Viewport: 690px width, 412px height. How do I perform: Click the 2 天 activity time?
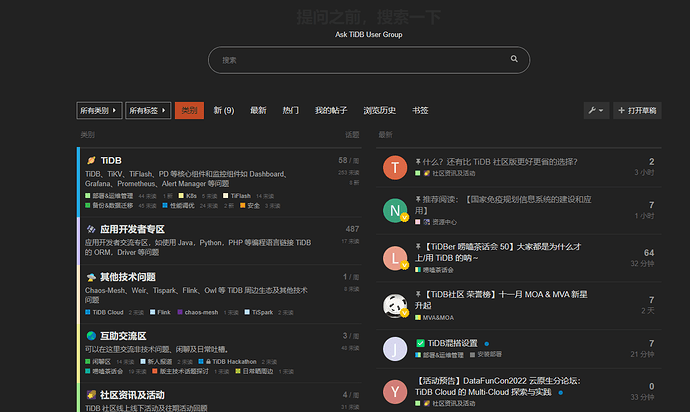pyautogui.click(x=648, y=311)
